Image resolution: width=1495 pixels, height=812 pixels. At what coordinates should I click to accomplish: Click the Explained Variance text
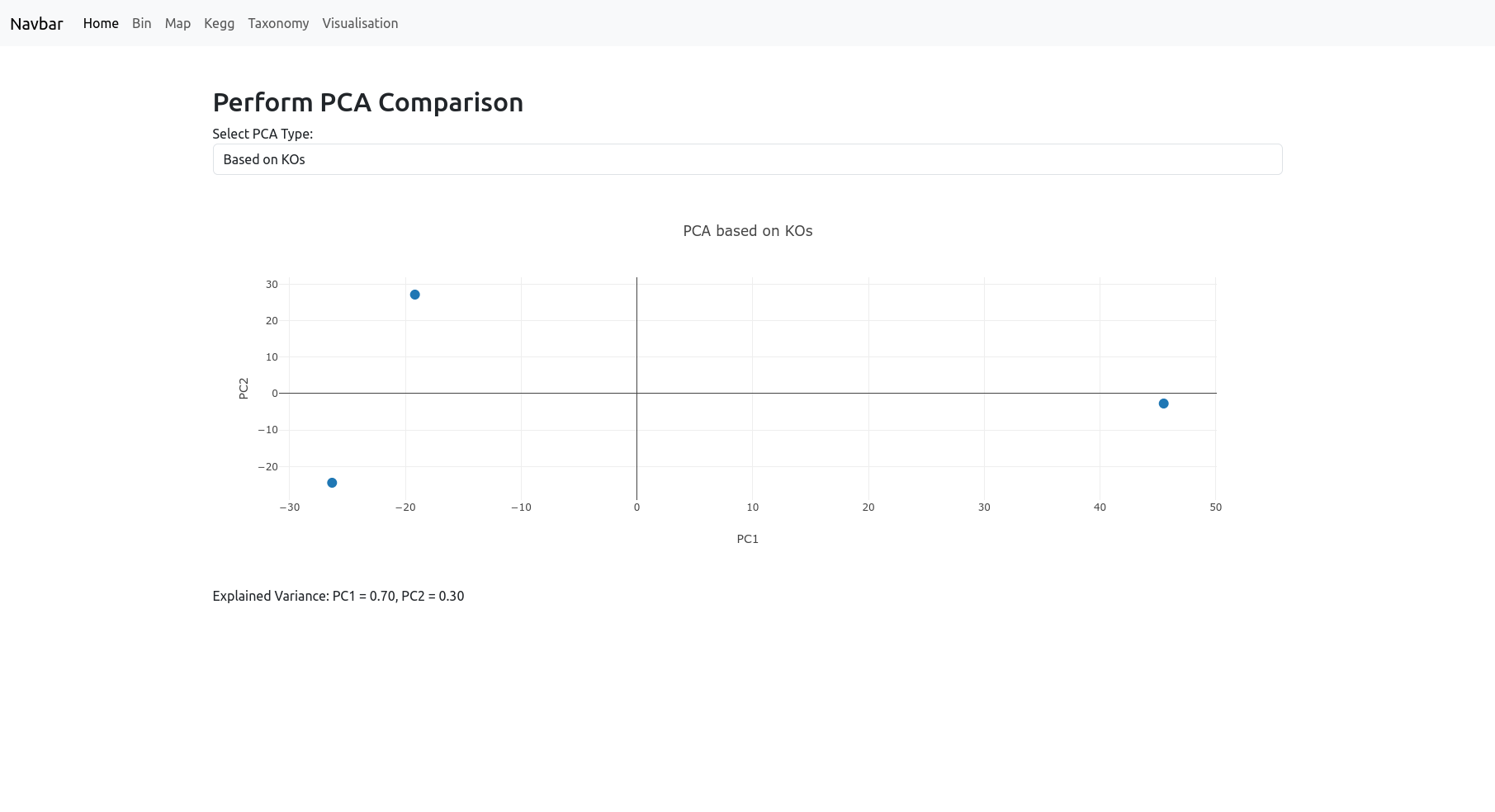(338, 596)
